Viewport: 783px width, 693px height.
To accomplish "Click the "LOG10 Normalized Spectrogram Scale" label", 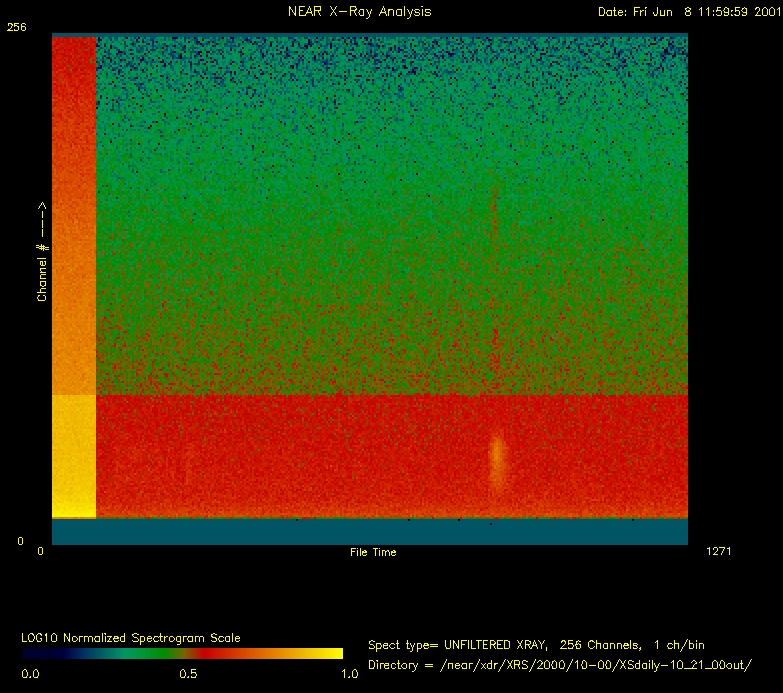I will (x=130, y=637).
